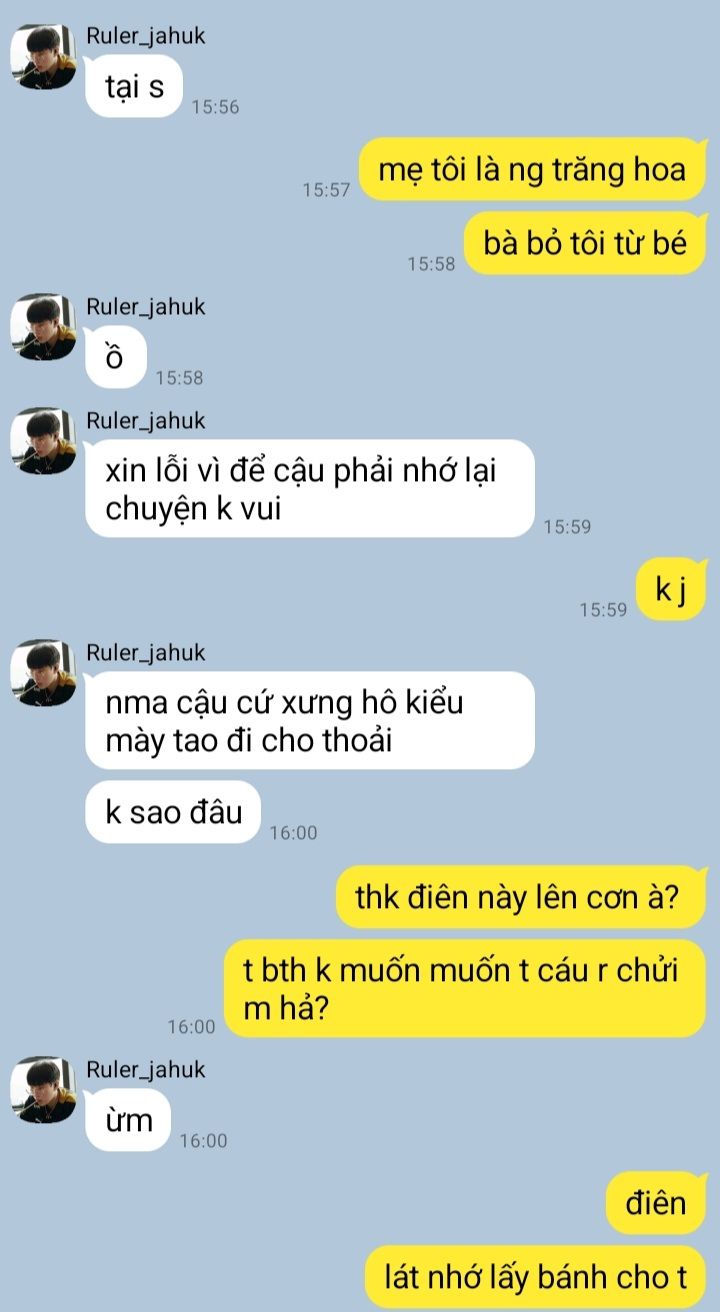Open Ruler_jahuk avatar beside 'tại s' message

[x=43, y=58]
